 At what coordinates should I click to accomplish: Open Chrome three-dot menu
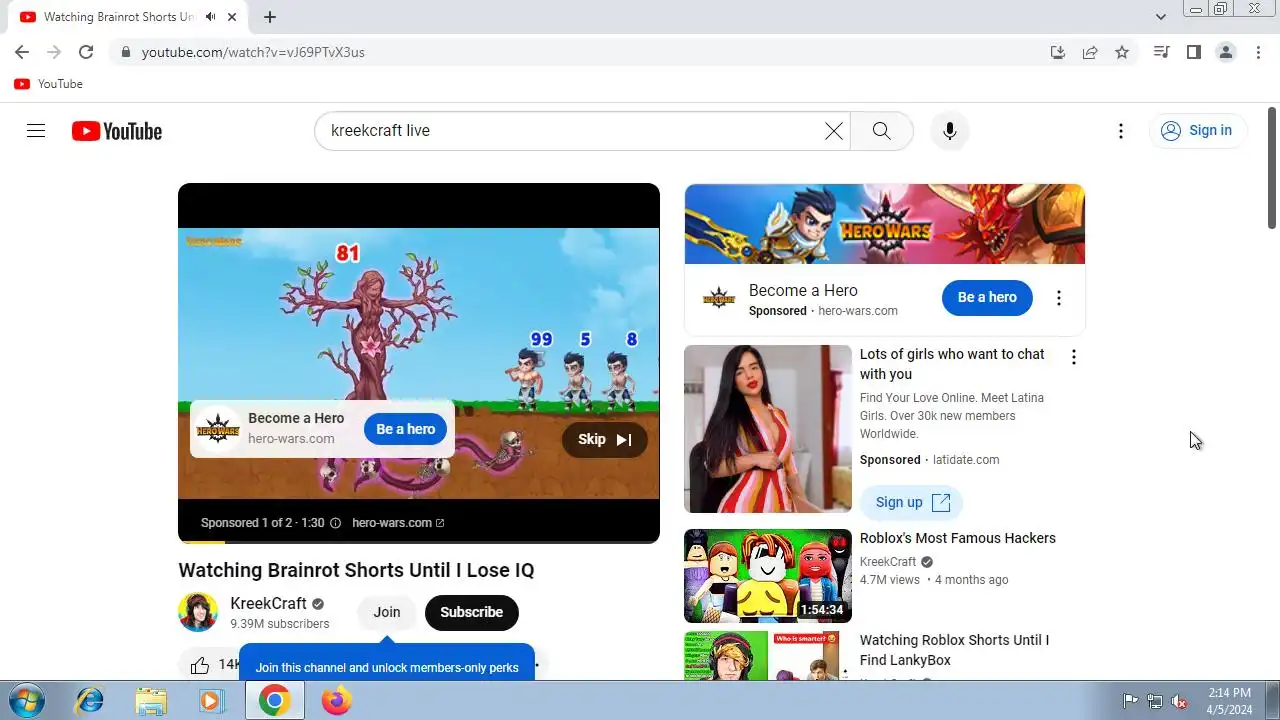click(1258, 52)
